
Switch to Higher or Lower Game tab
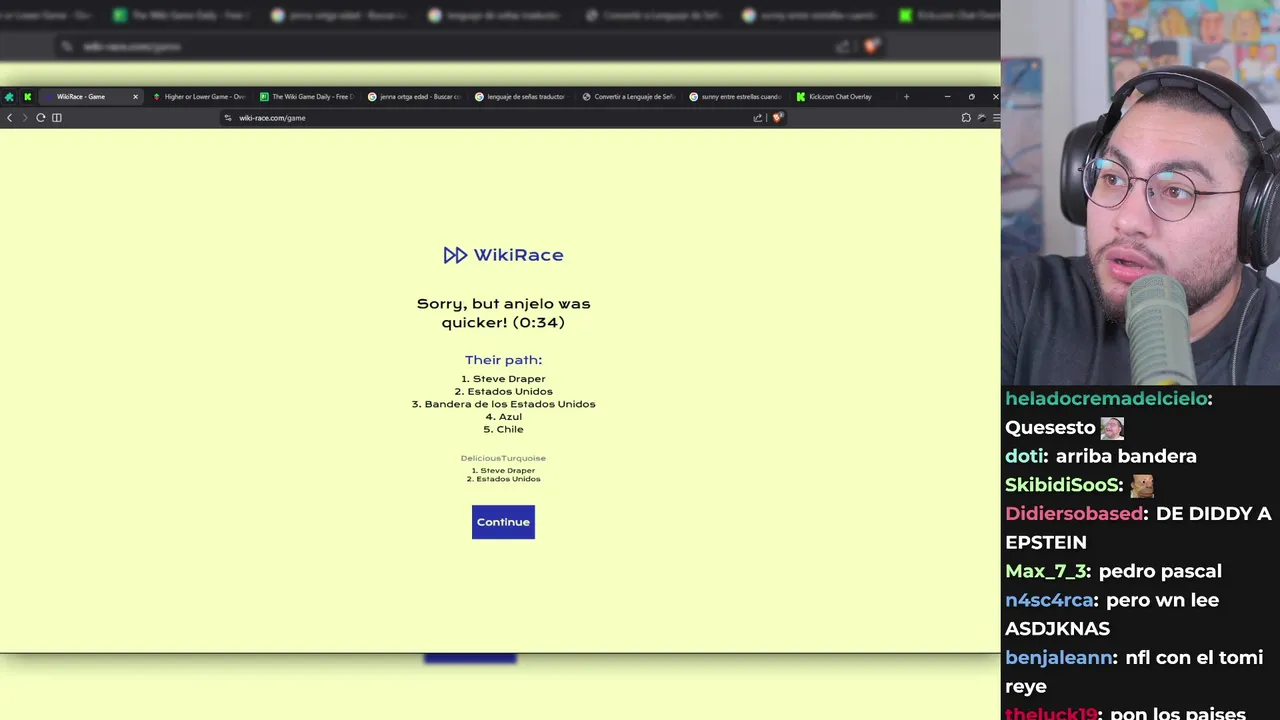coord(198,97)
